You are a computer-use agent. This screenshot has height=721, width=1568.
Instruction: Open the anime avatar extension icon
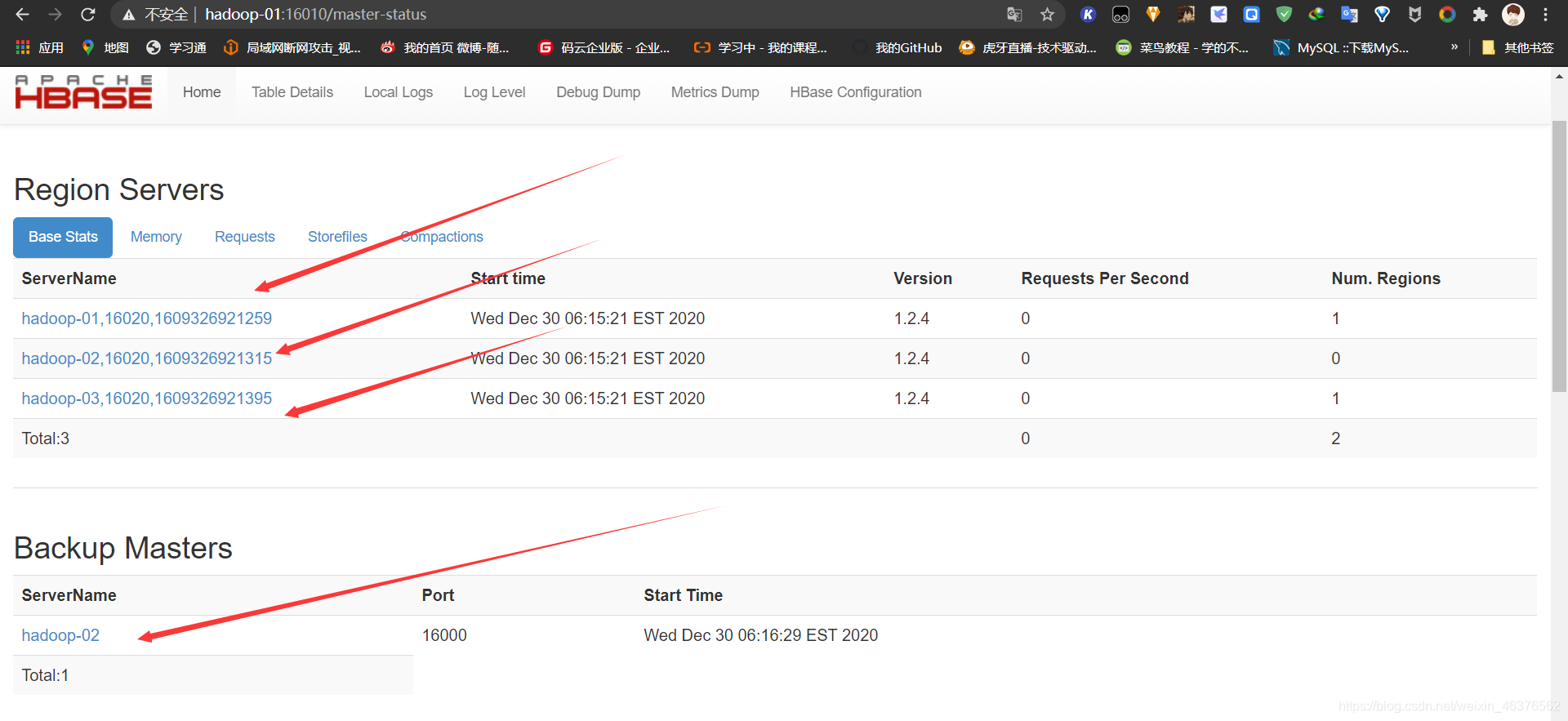[x=1186, y=15]
